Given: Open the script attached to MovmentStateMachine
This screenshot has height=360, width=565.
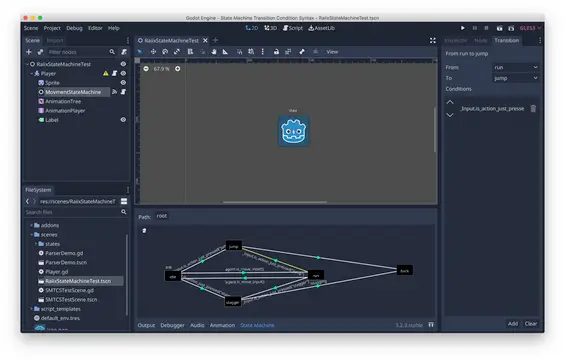Looking at the screenshot, I should [123, 92].
